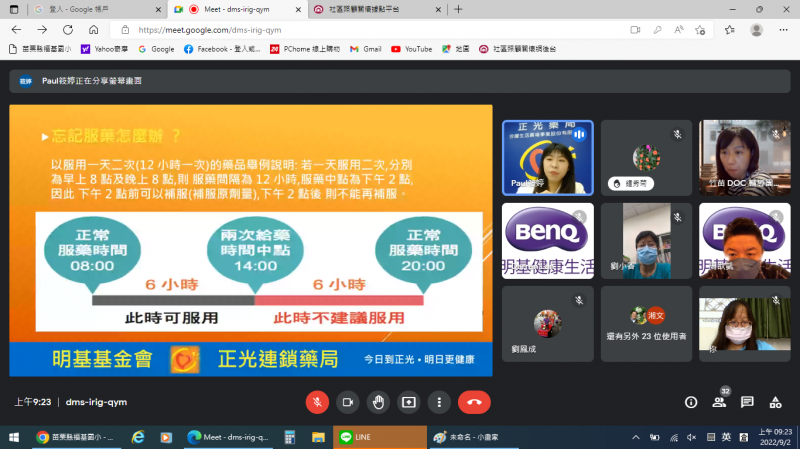Toggle the camera button off

tap(348, 402)
